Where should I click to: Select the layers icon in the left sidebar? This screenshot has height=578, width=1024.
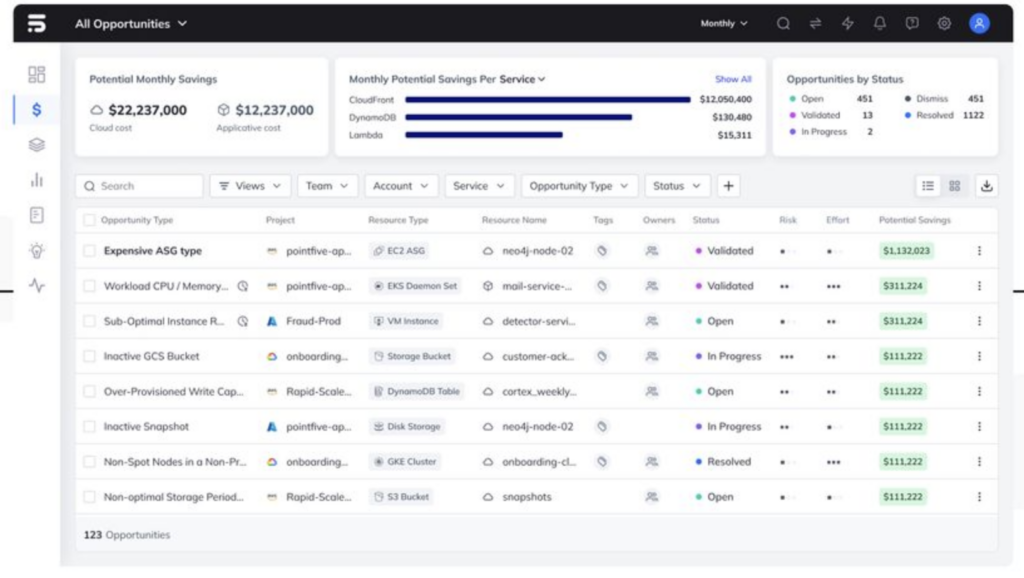click(x=36, y=145)
